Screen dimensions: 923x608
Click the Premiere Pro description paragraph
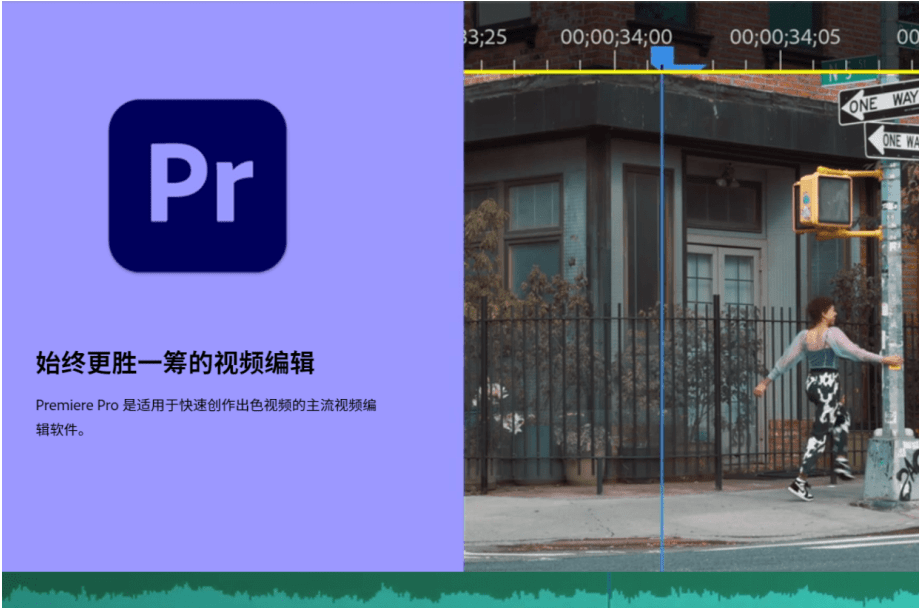point(206,417)
